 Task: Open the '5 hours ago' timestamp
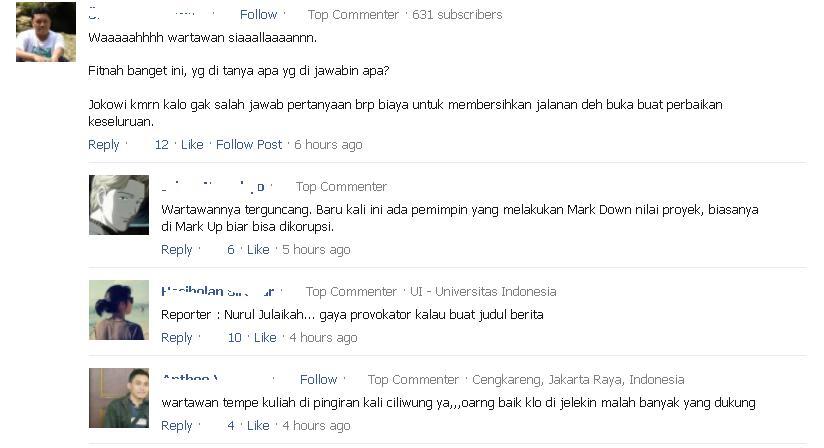[316, 249]
